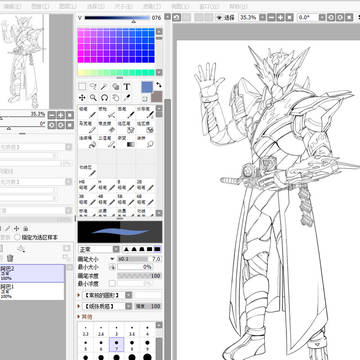This screenshot has height=360, width=360.
Task: Choose the airbrush in the tool tray
Action: (107, 112)
